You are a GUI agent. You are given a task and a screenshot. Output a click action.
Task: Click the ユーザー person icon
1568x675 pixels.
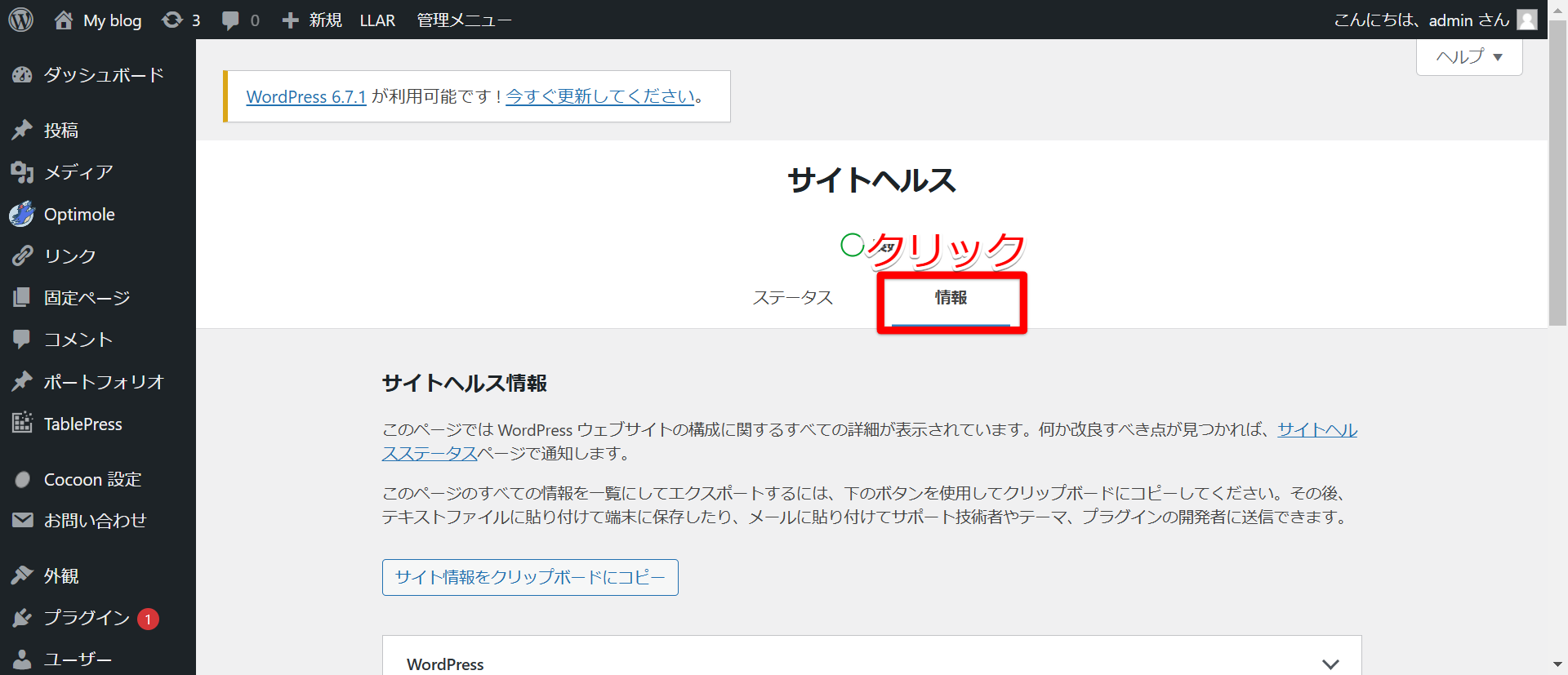[22, 659]
